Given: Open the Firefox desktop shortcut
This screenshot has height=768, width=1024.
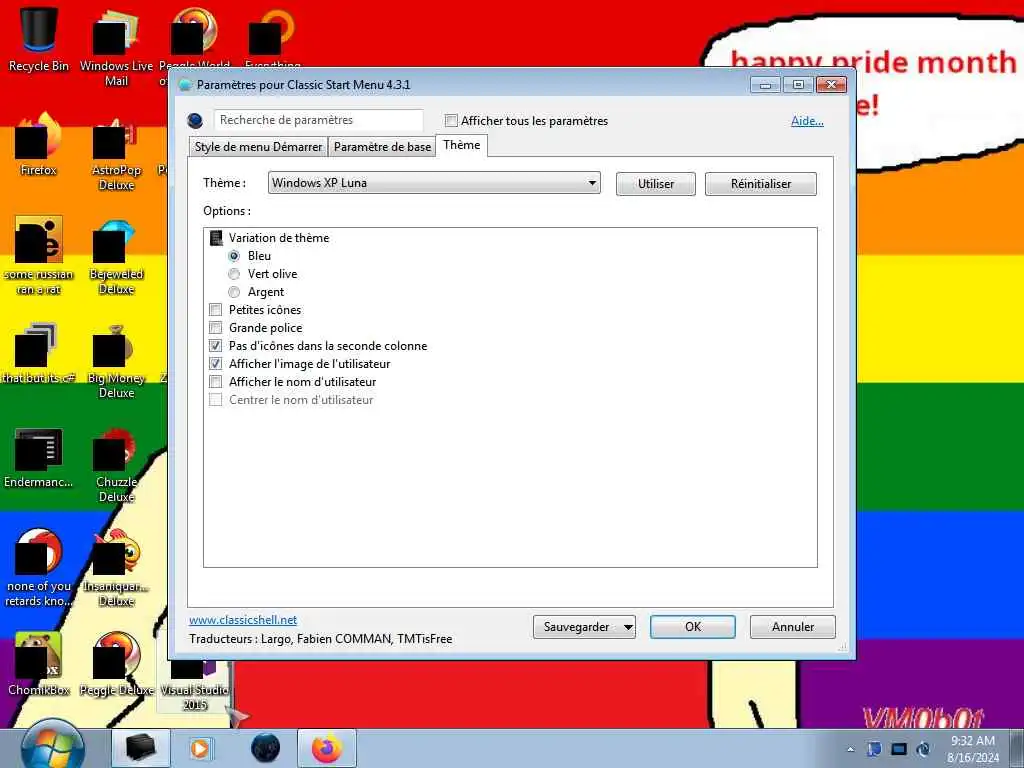Looking at the screenshot, I should [38, 144].
